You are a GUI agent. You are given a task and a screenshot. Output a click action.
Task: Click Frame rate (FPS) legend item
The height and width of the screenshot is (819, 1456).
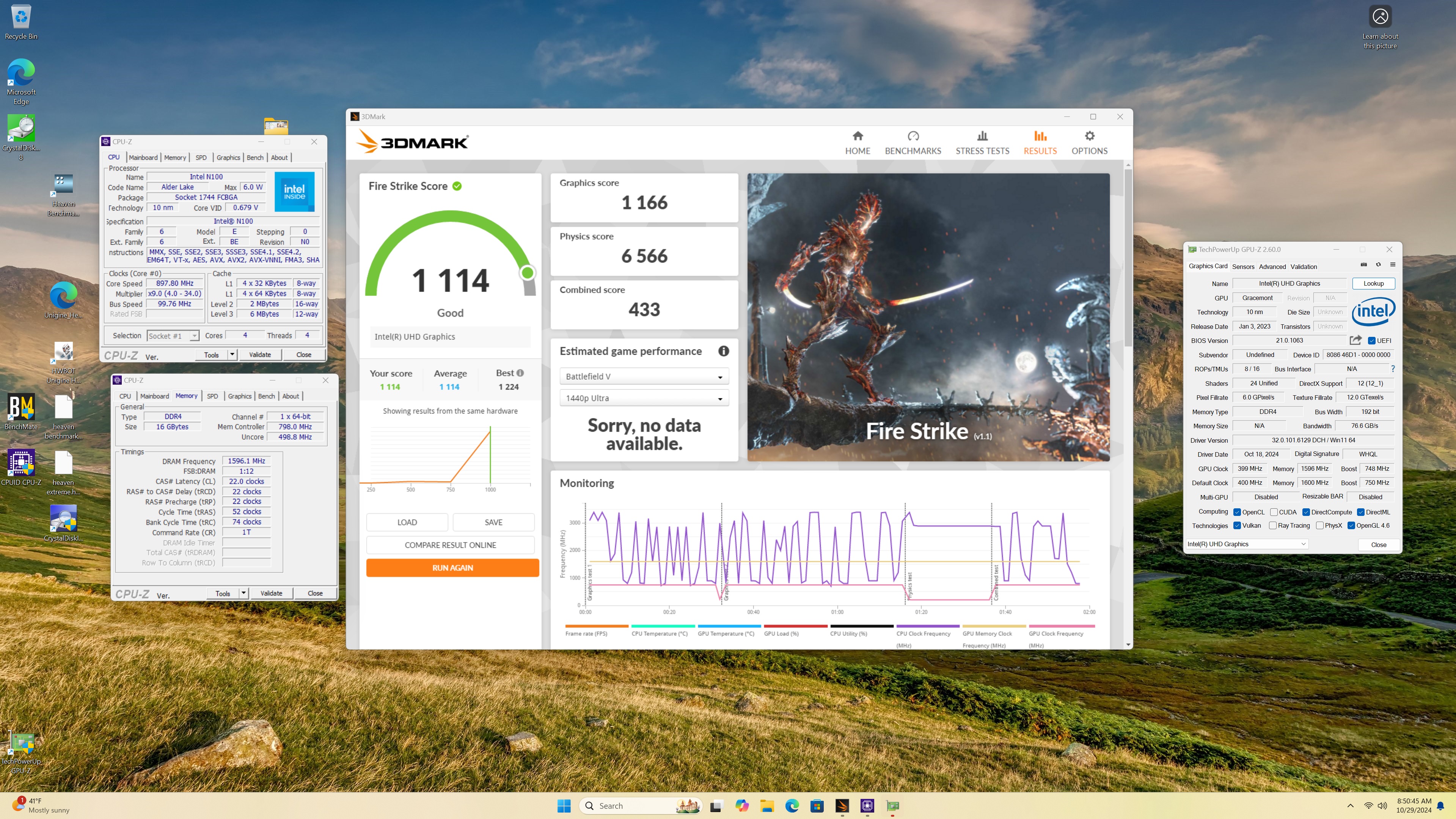tap(596, 630)
